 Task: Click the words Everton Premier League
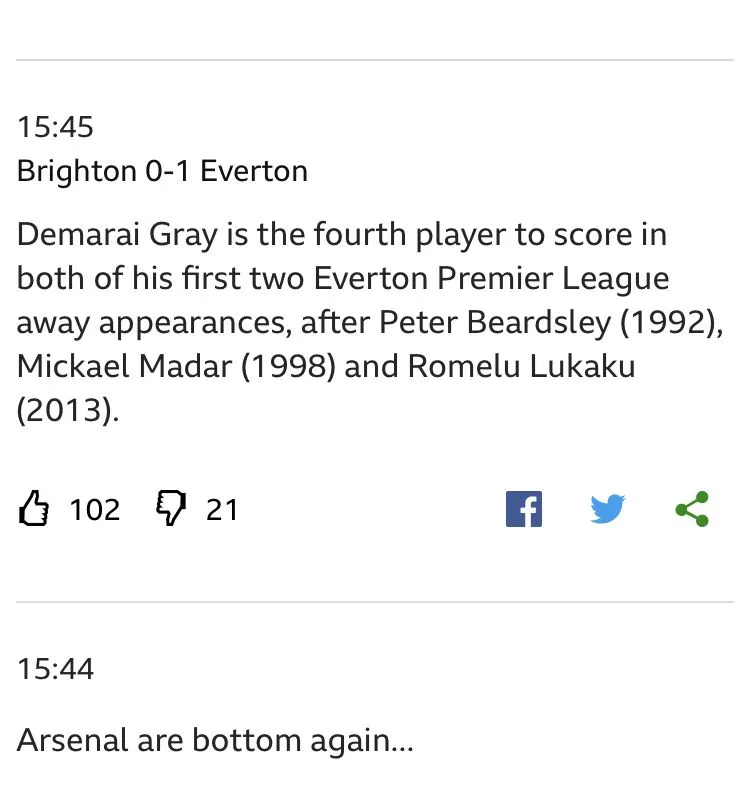coord(491,279)
